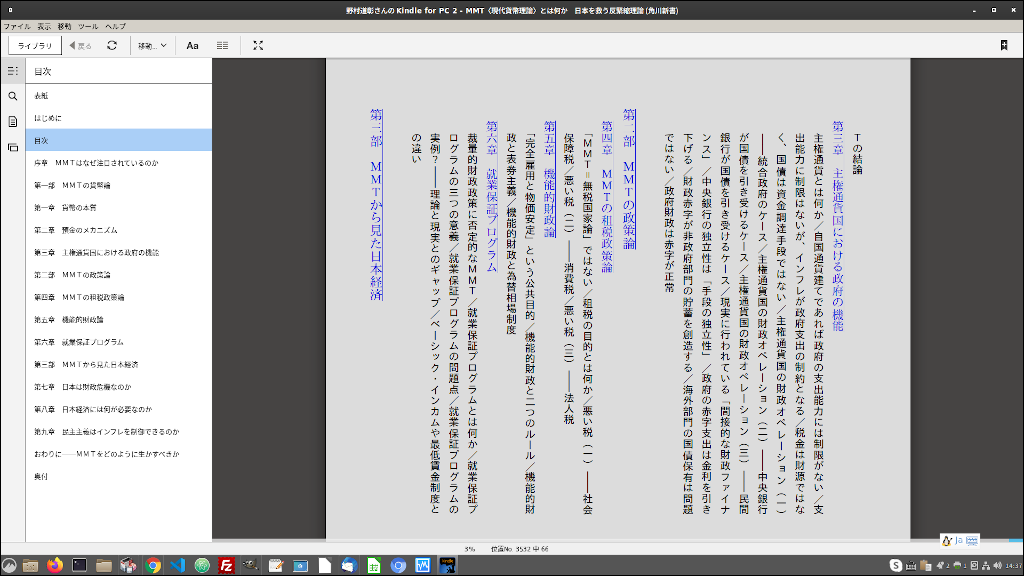Open the 表示 menu
The width and height of the screenshot is (1024, 576).
[x=44, y=27]
